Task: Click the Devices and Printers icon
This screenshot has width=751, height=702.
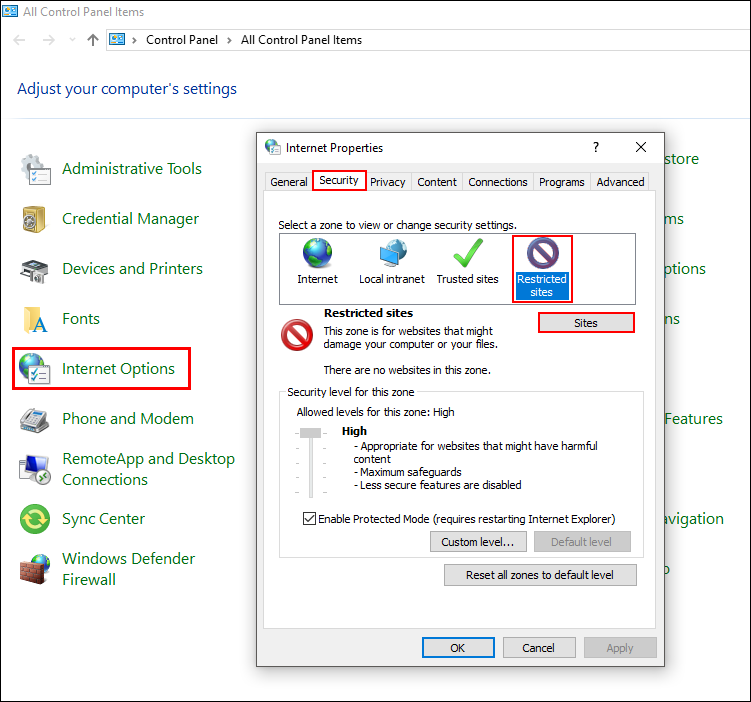Action: pyautogui.click(x=34, y=271)
